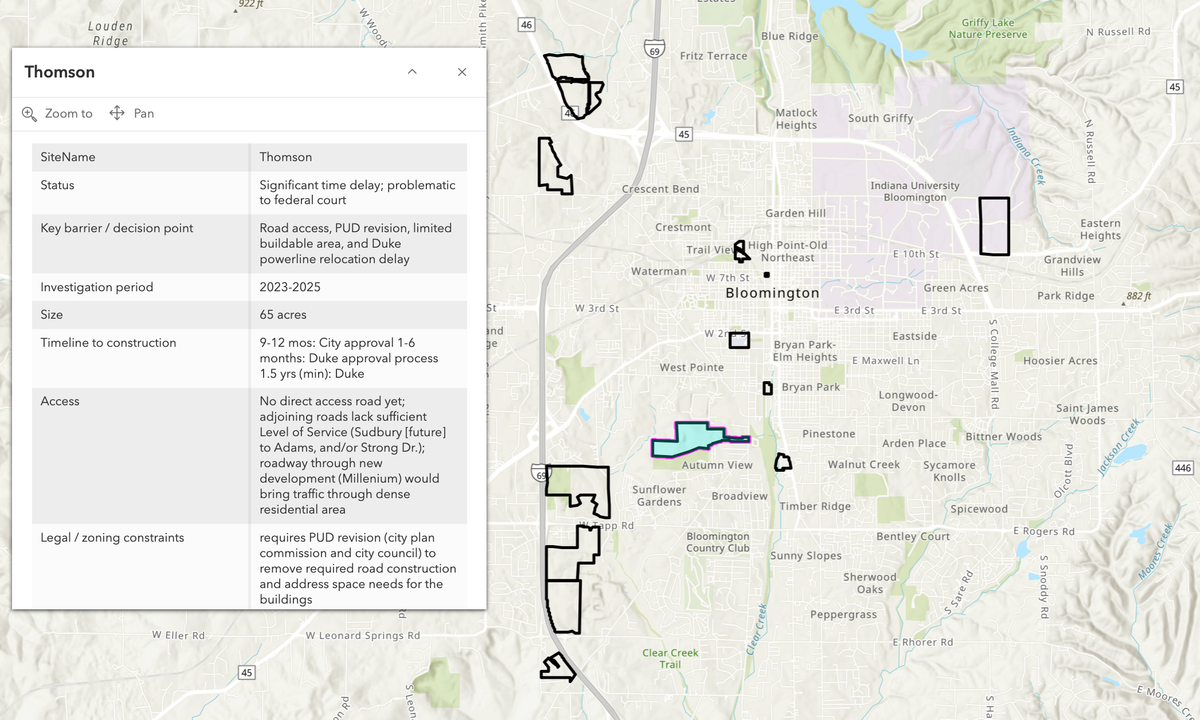Click the Sunflower Gardens label

(x=659, y=496)
